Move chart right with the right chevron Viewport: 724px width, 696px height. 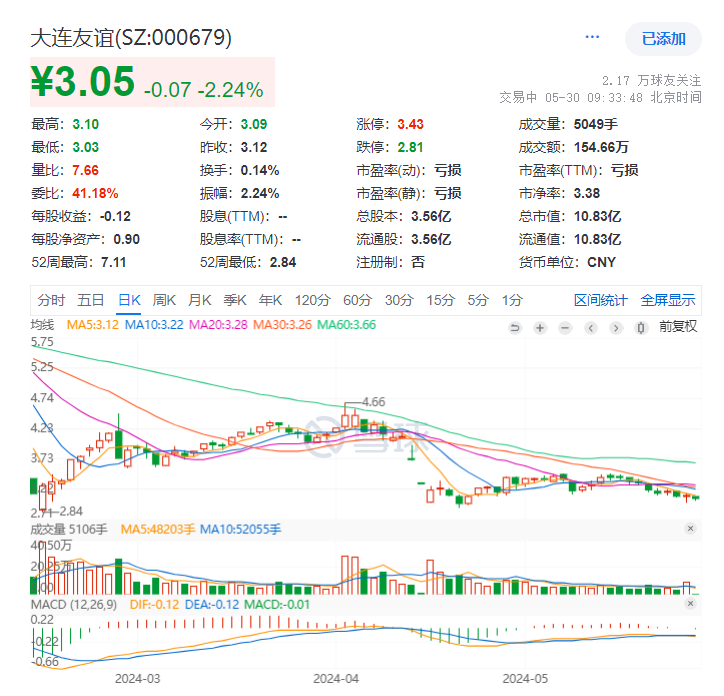(615, 328)
